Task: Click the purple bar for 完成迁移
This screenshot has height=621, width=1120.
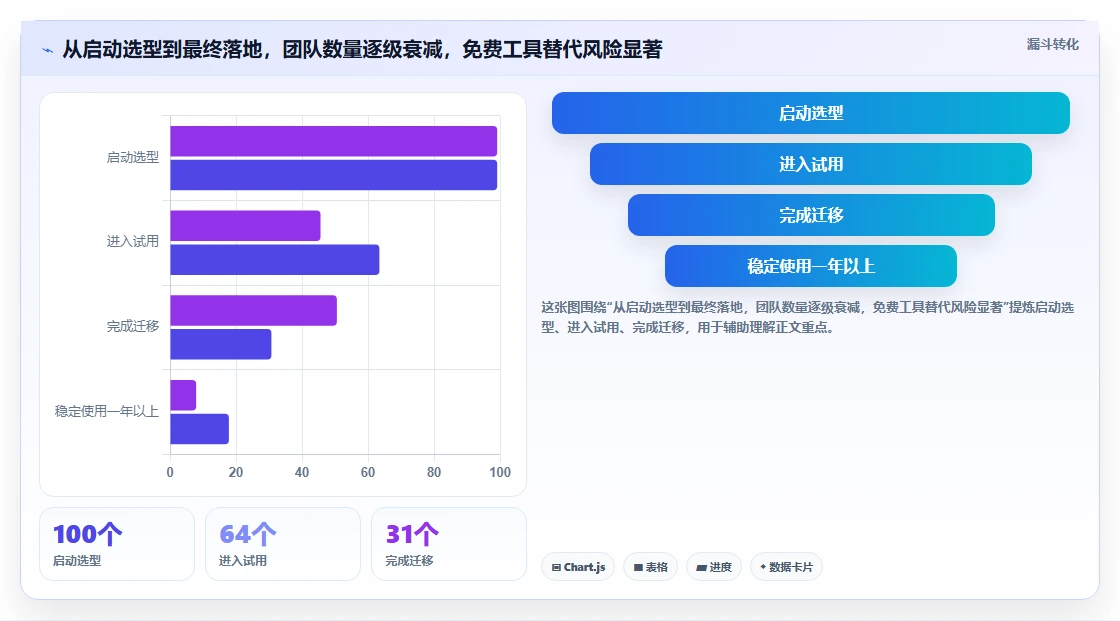Action: pos(254,310)
